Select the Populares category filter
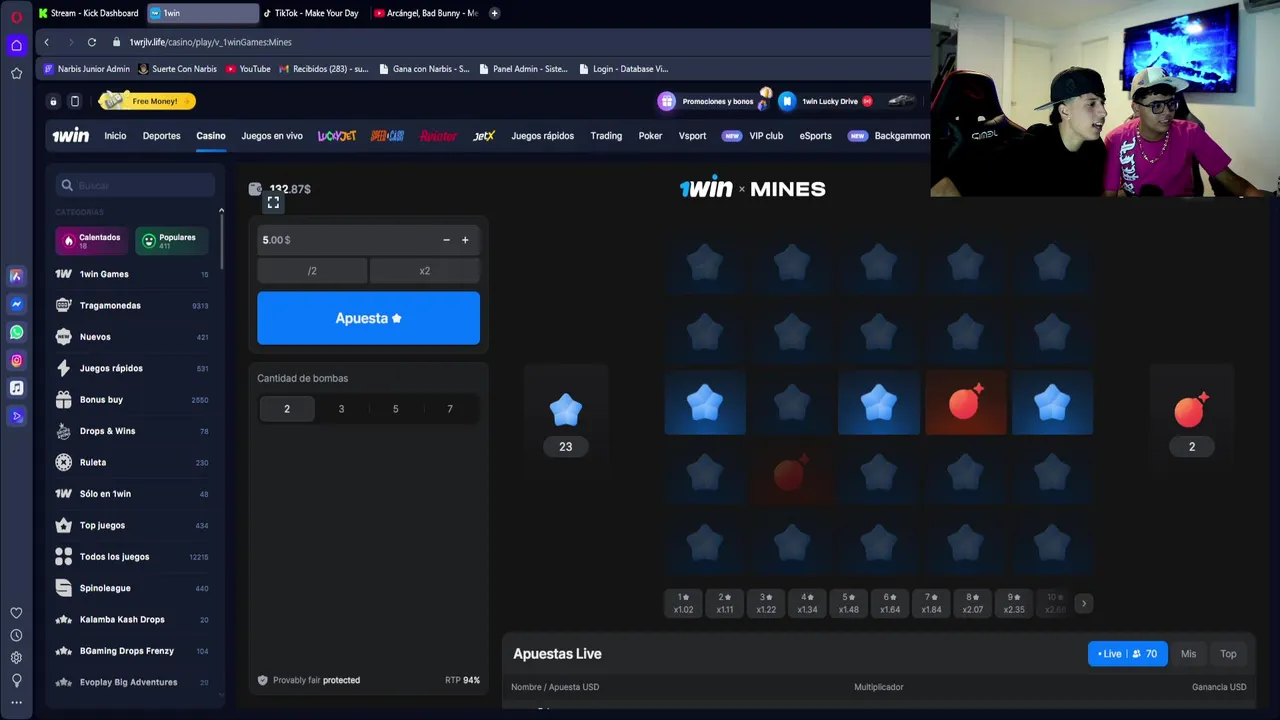Image resolution: width=1280 pixels, height=720 pixels. coord(170,240)
